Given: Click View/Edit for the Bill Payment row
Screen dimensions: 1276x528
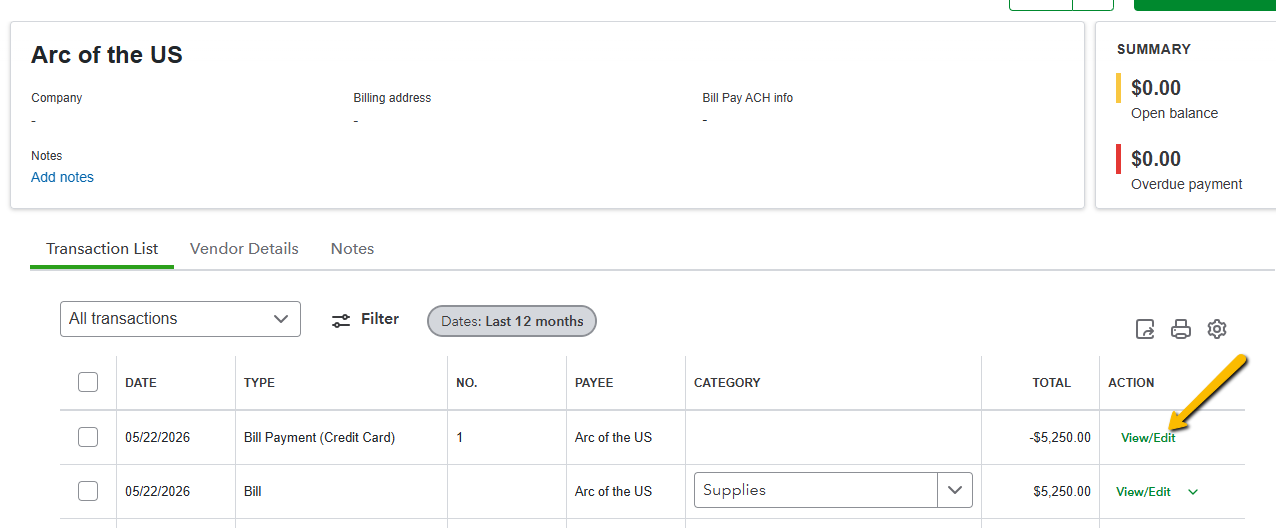Looking at the screenshot, I should click(x=1148, y=438).
